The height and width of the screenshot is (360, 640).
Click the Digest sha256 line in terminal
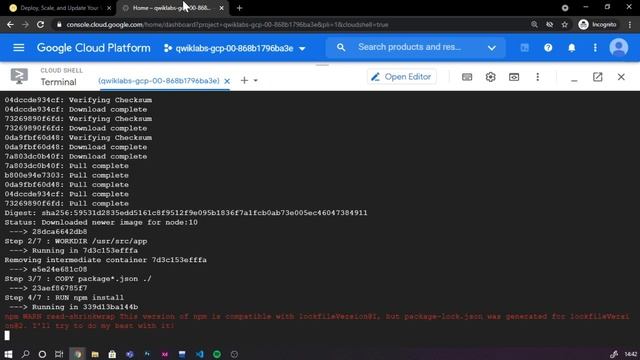(x=186, y=213)
